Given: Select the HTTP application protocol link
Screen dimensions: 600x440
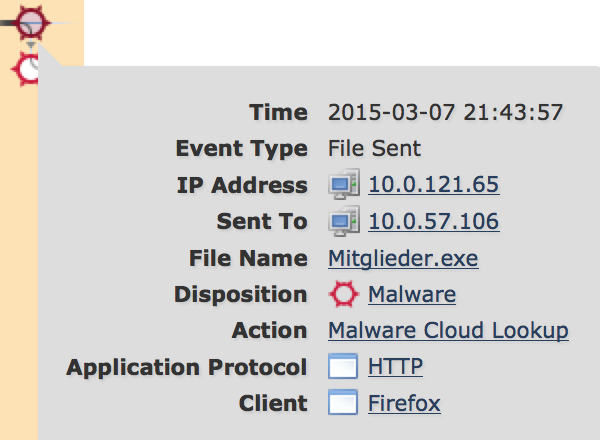Looking at the screenshot, I should (x=395, y=367).
